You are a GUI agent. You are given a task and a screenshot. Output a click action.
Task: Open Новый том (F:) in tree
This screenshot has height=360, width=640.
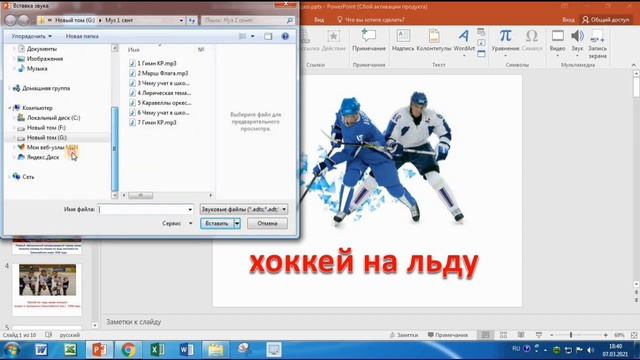(42, 127)
